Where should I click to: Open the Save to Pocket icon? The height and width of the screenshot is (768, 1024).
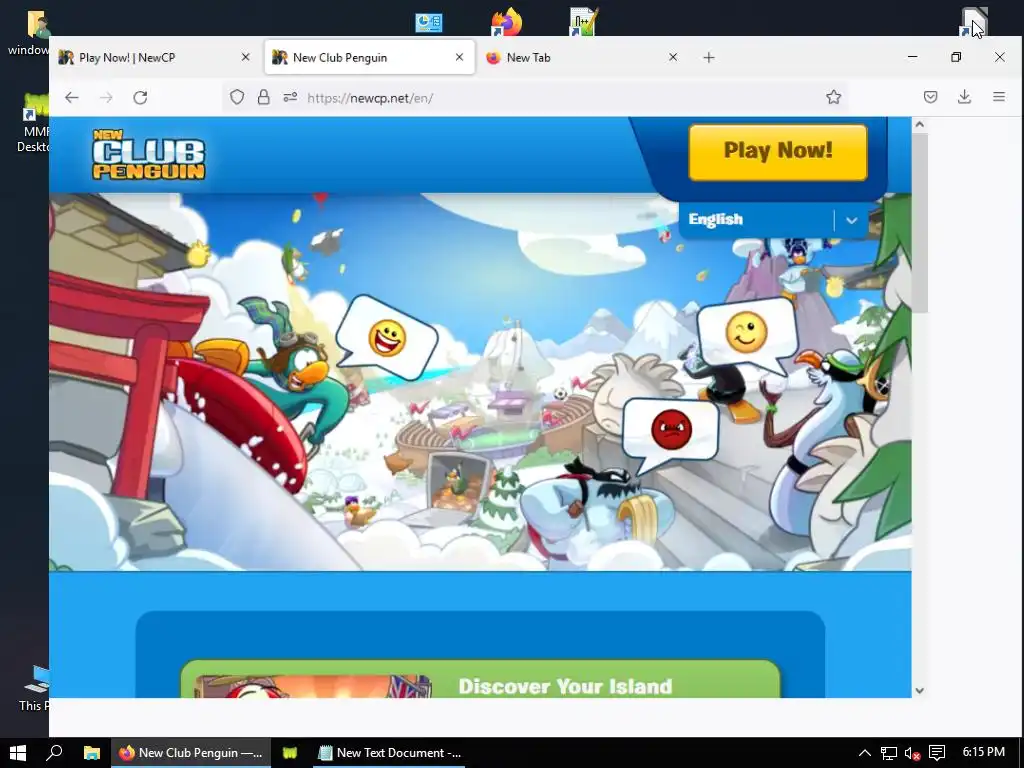click(931, 97)
